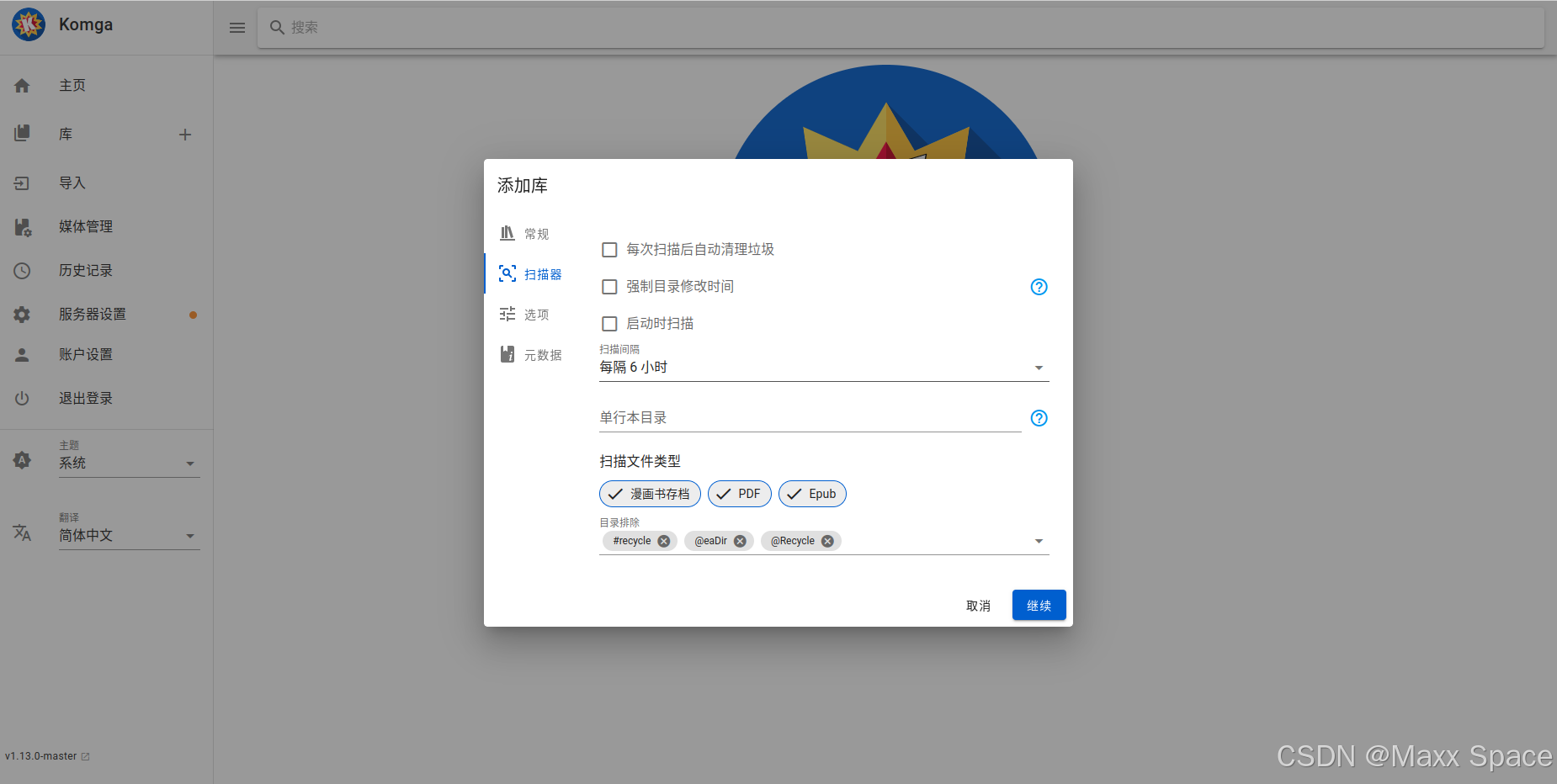The image size is (1557, 784).
Task: Toggle the hamburger navigation menu
Action: [x=237, y=28]
